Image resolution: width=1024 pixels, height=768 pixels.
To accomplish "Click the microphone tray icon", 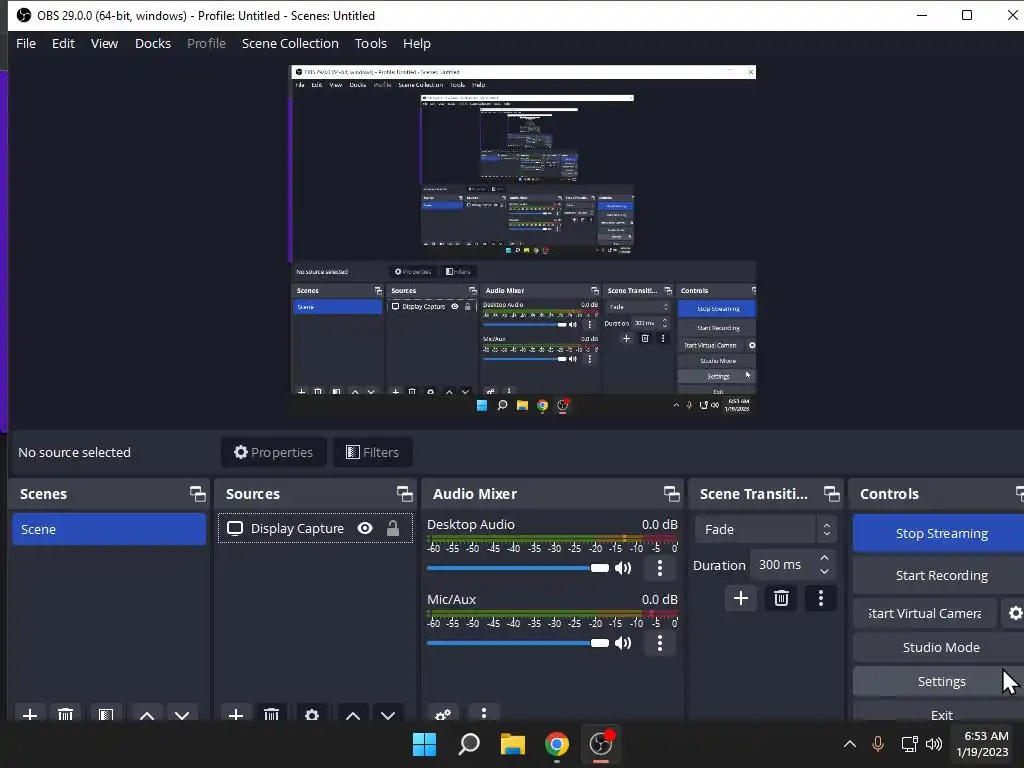I will click(x=878, y=744).
